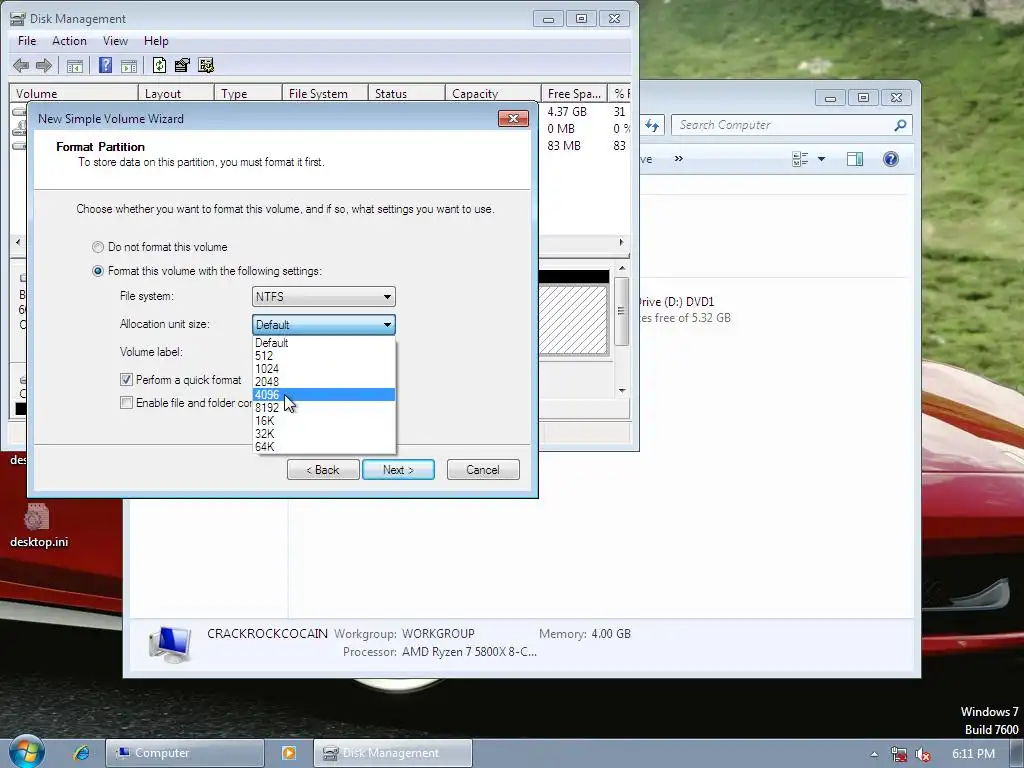Click the '< Back' button in the wizard
The image size is (1024, 768).
(x=323, y=470)
